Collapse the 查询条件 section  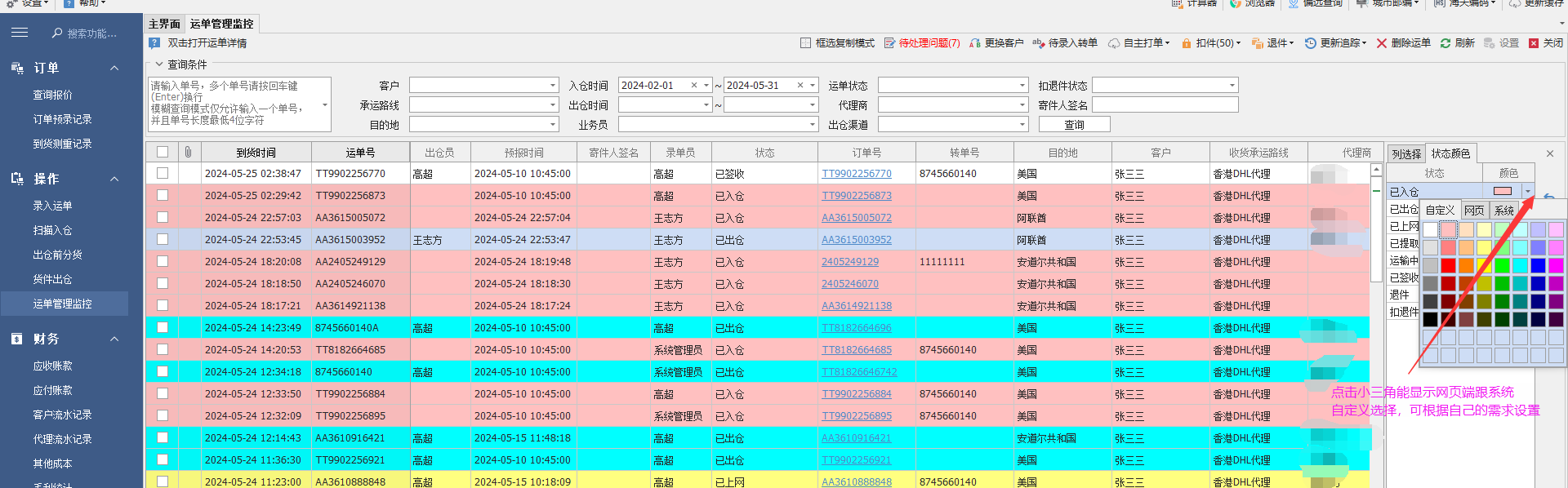tap(159, 64)
